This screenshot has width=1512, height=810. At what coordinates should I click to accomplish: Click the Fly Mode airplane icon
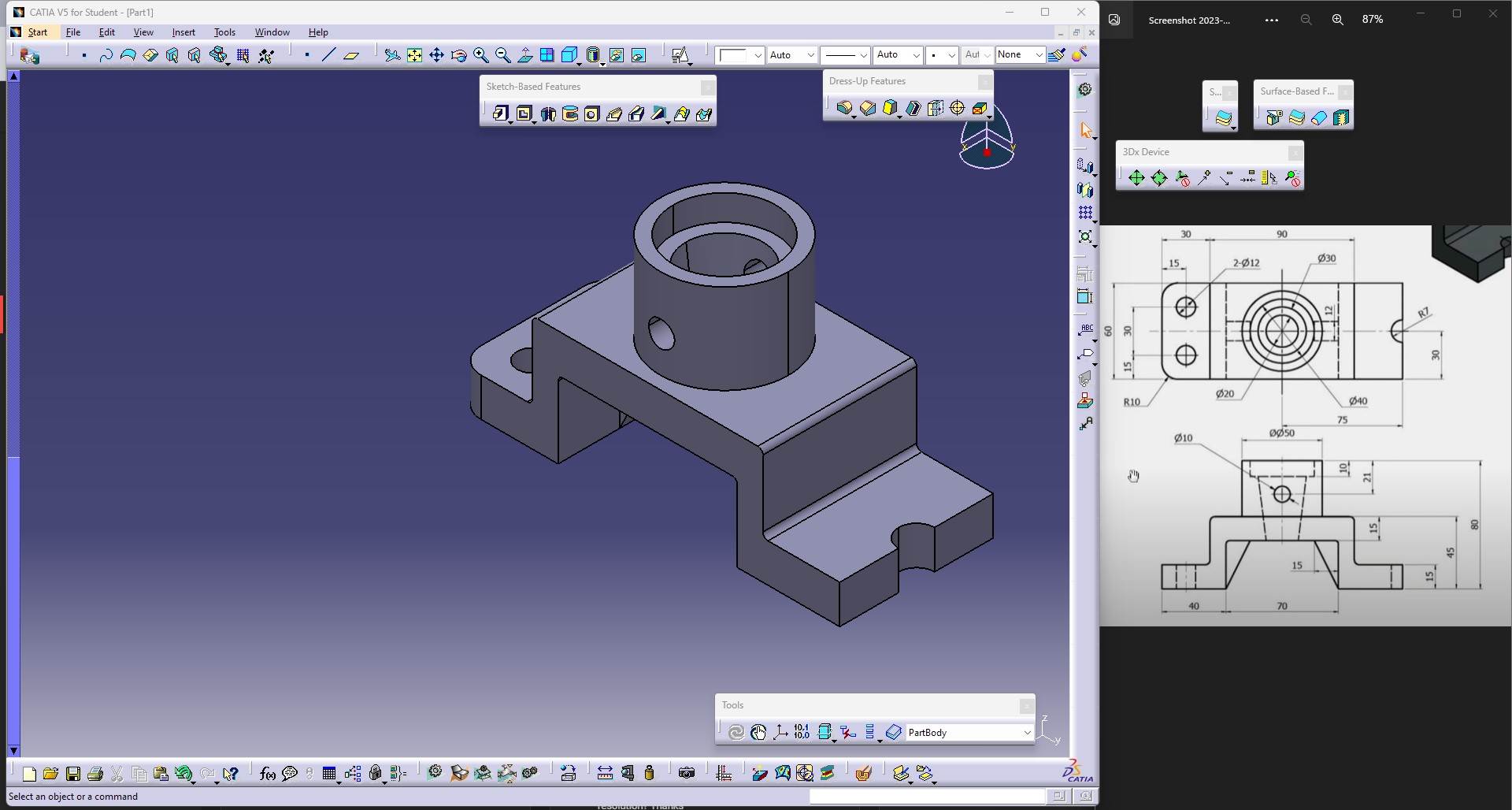tap(392, 54)
